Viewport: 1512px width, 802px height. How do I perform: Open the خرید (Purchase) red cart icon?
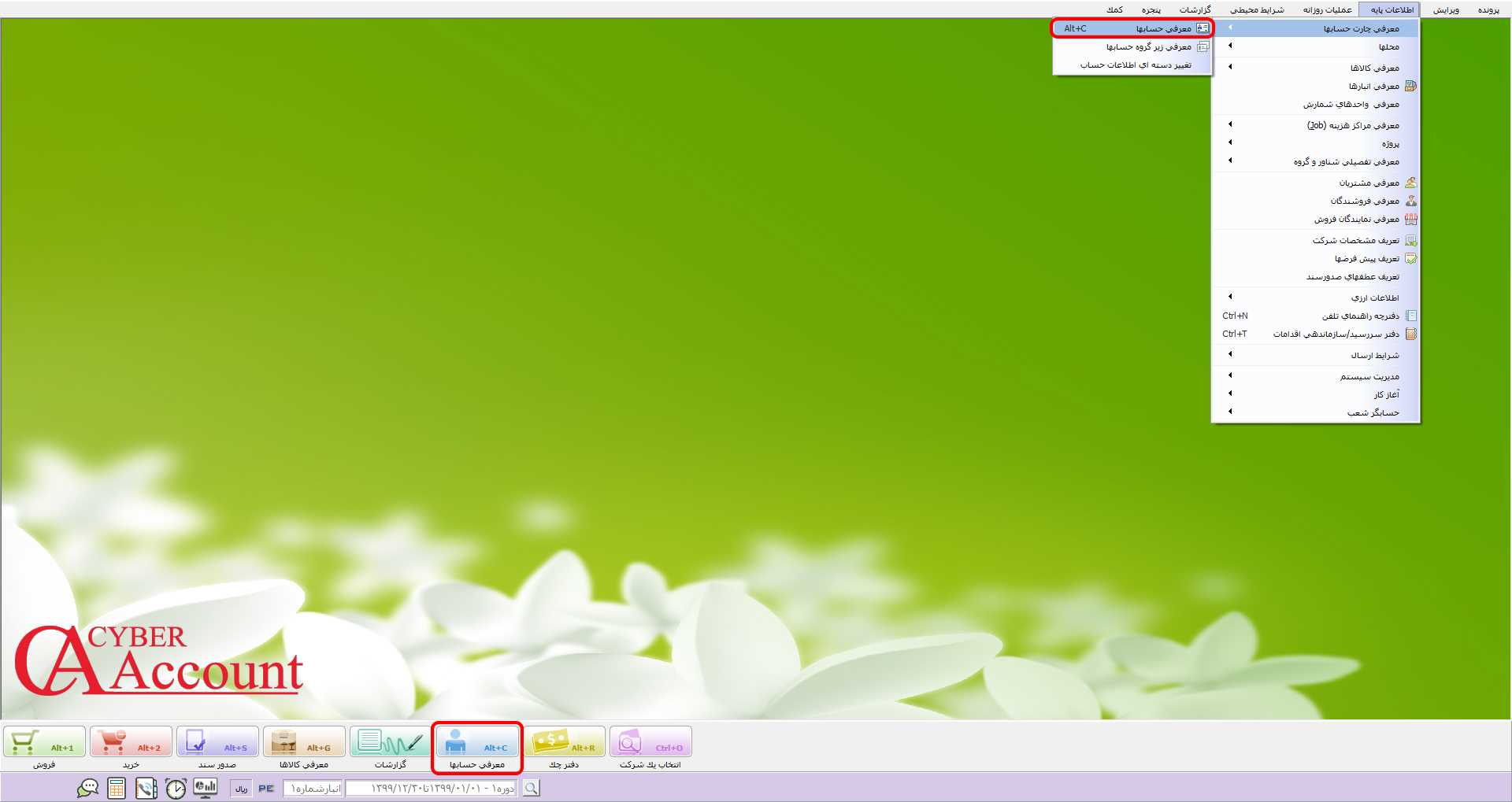coord(131,742)
